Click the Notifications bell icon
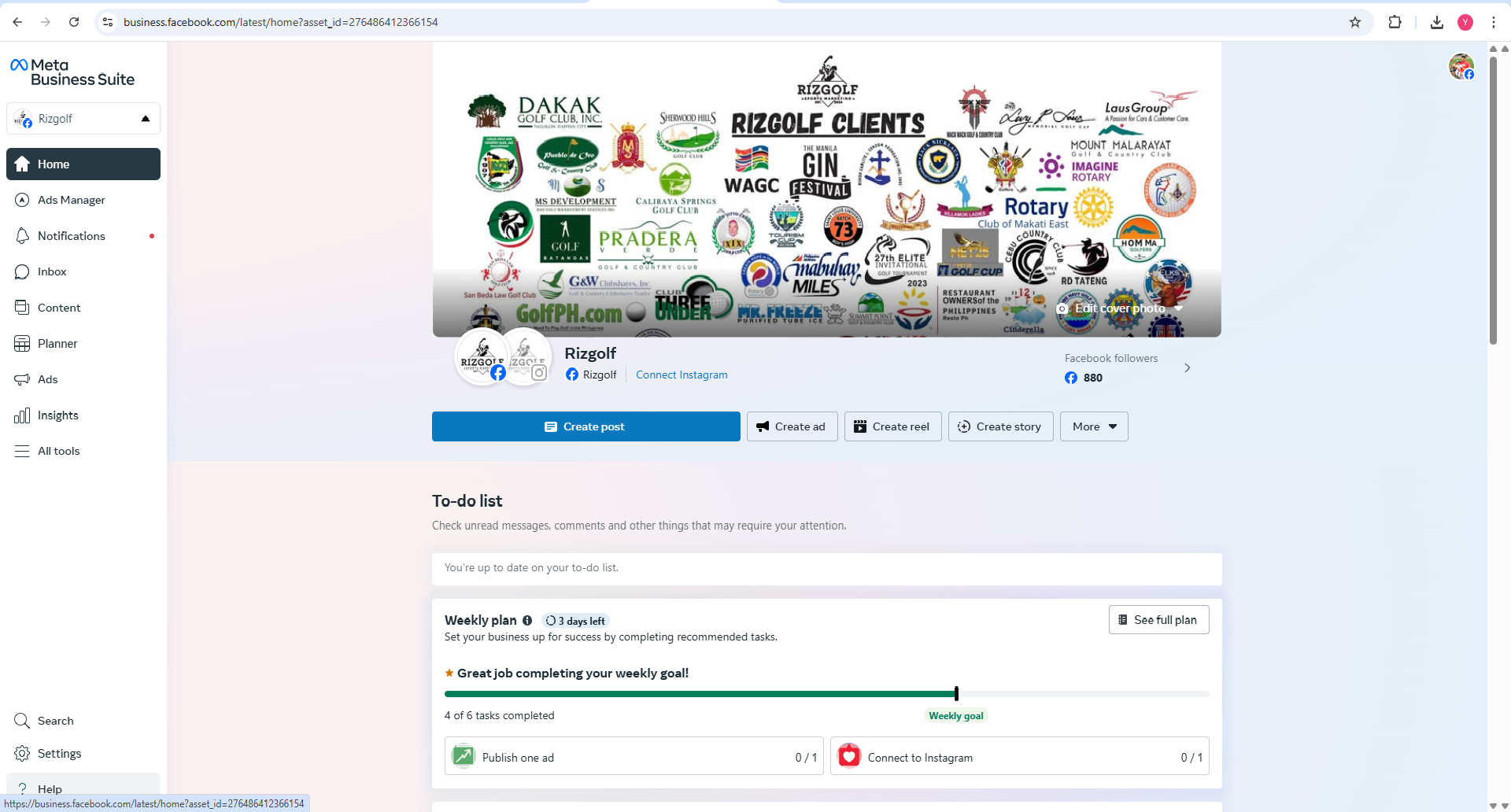1511x812 pixels. coord(22,236)
